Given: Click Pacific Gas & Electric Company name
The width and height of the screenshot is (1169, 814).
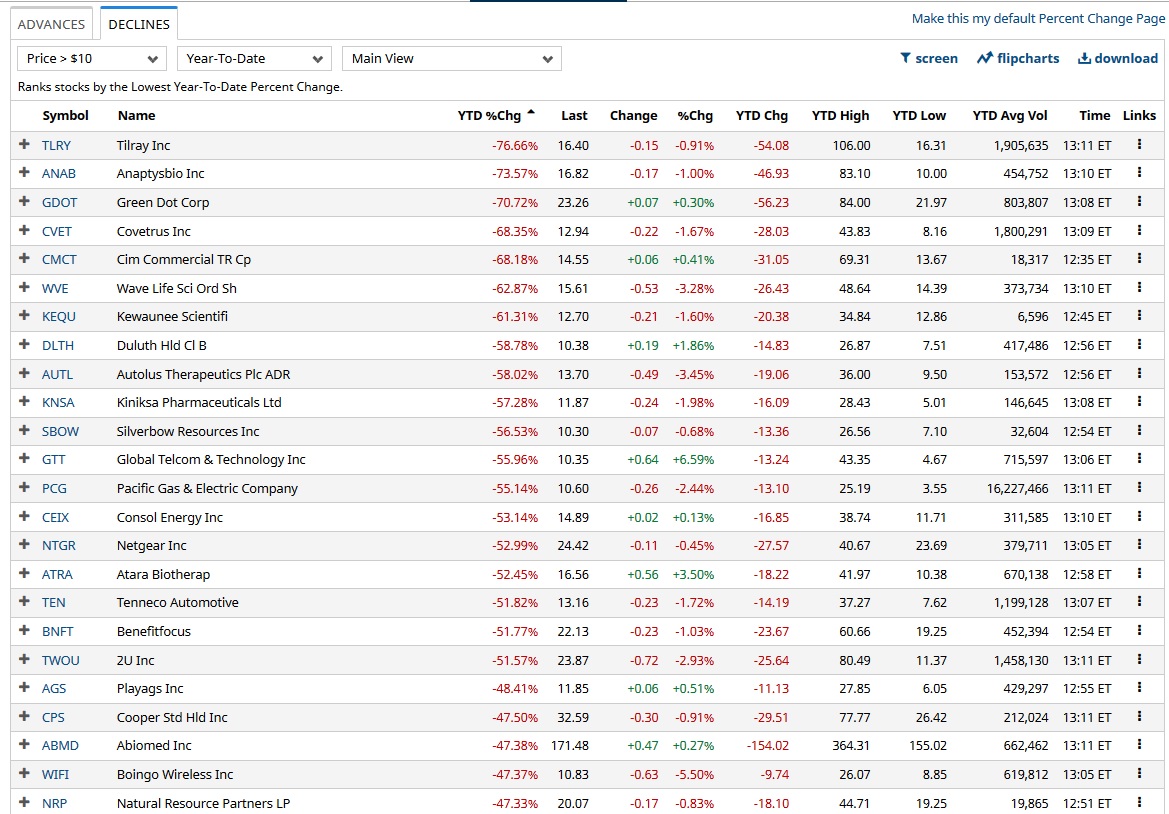Looking at the screenshot, I should 207,488.
